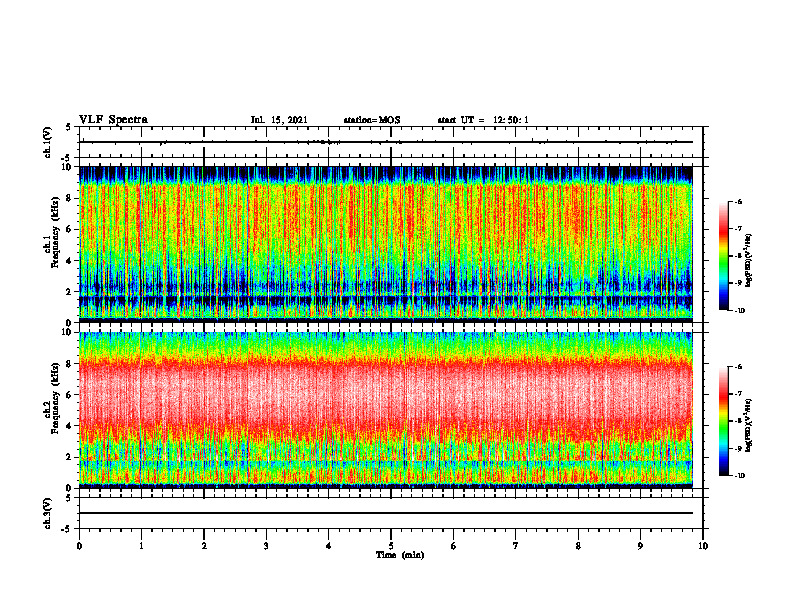Click the "-8" label on ch.2 color bar

click(x=738, y=421)
